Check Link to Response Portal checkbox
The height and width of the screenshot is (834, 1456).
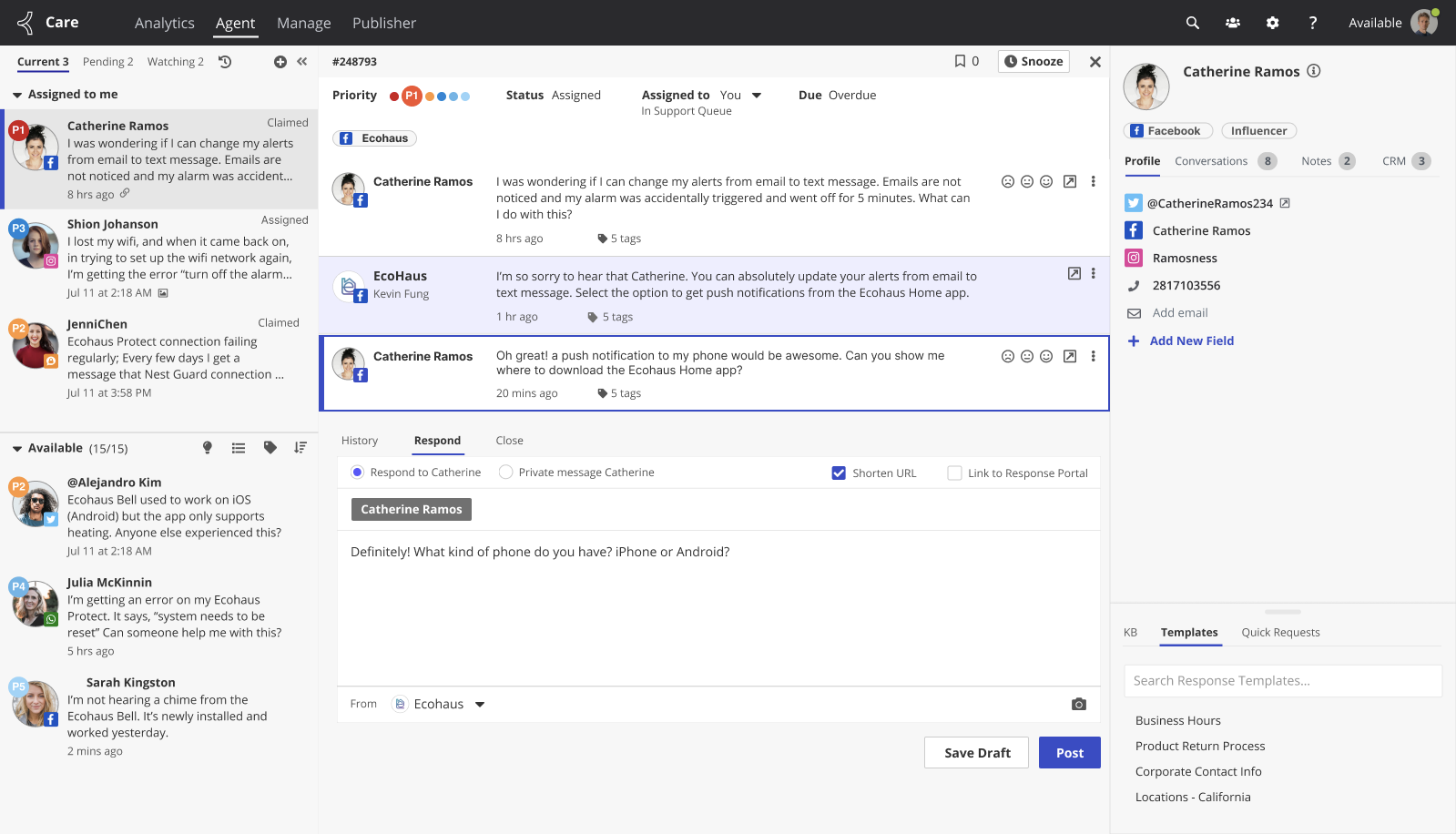tap(954, 473)
